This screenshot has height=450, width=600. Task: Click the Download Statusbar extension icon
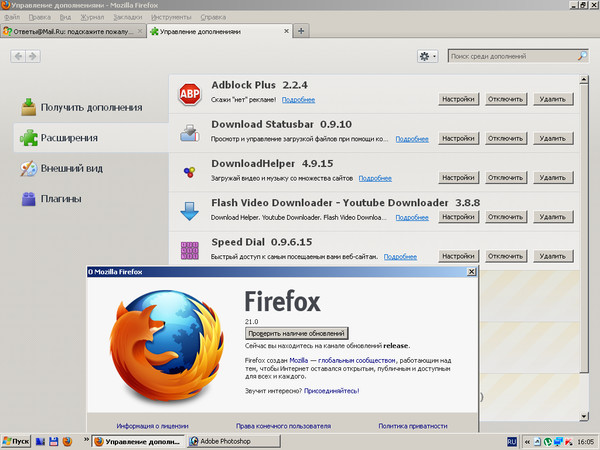coord(190,133)
